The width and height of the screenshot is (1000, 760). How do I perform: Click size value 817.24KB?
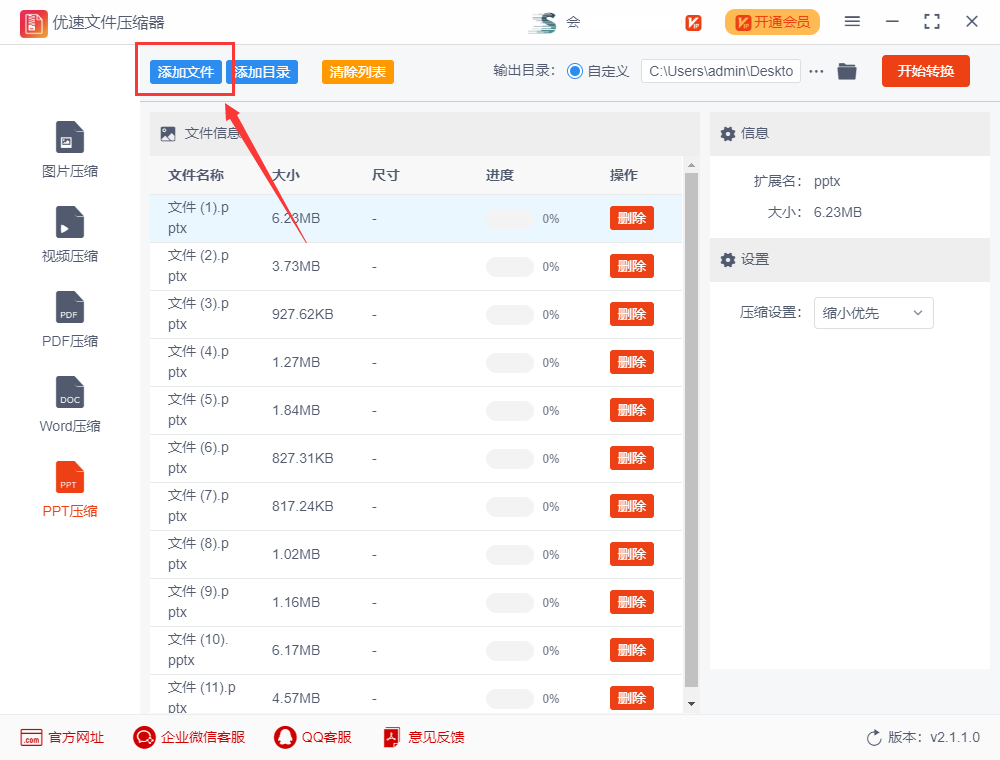pyautogui.click(x=302, y=506)
